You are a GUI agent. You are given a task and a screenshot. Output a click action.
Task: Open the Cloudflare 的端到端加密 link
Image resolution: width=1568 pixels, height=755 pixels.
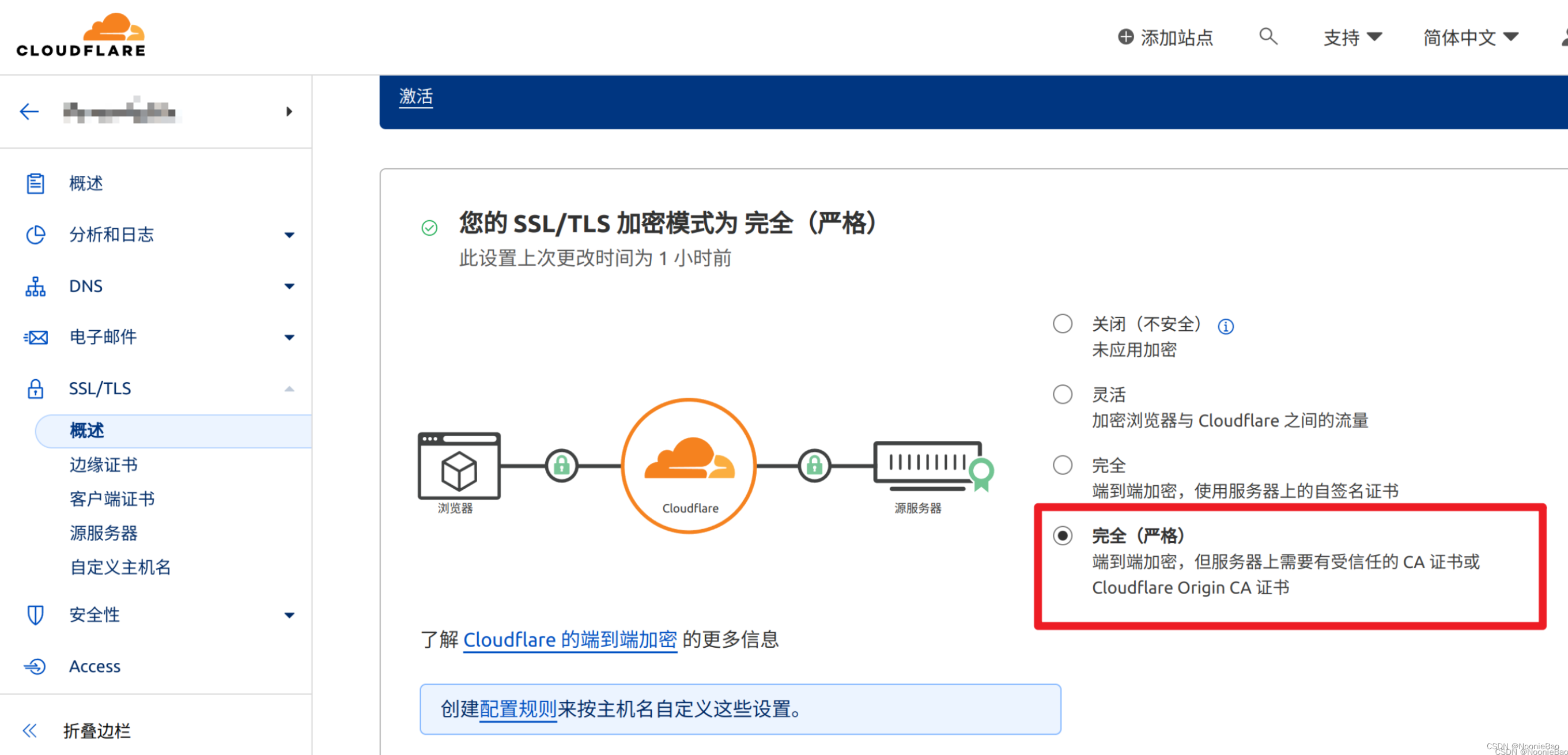pyautogui.click(x=570, y=639)
